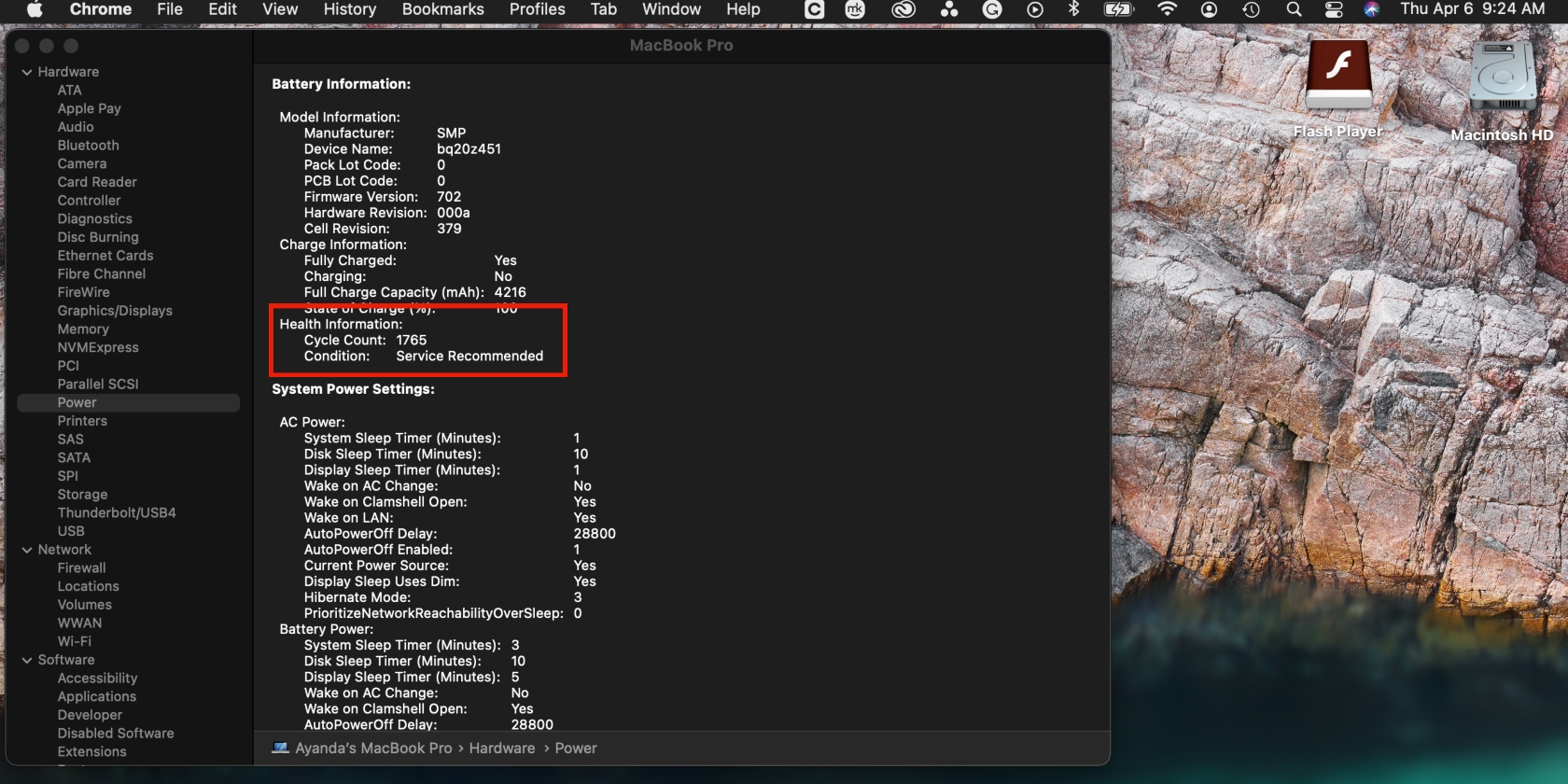Screen dimensions: 1568x784
Task: Select Storage in the sidebar
Action: 82,495
